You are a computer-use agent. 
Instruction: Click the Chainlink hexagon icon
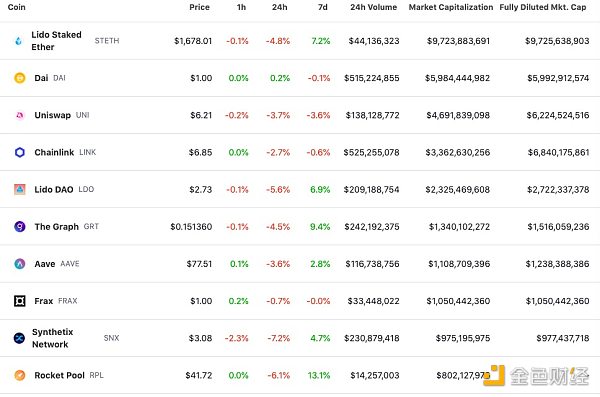(20, 152)
